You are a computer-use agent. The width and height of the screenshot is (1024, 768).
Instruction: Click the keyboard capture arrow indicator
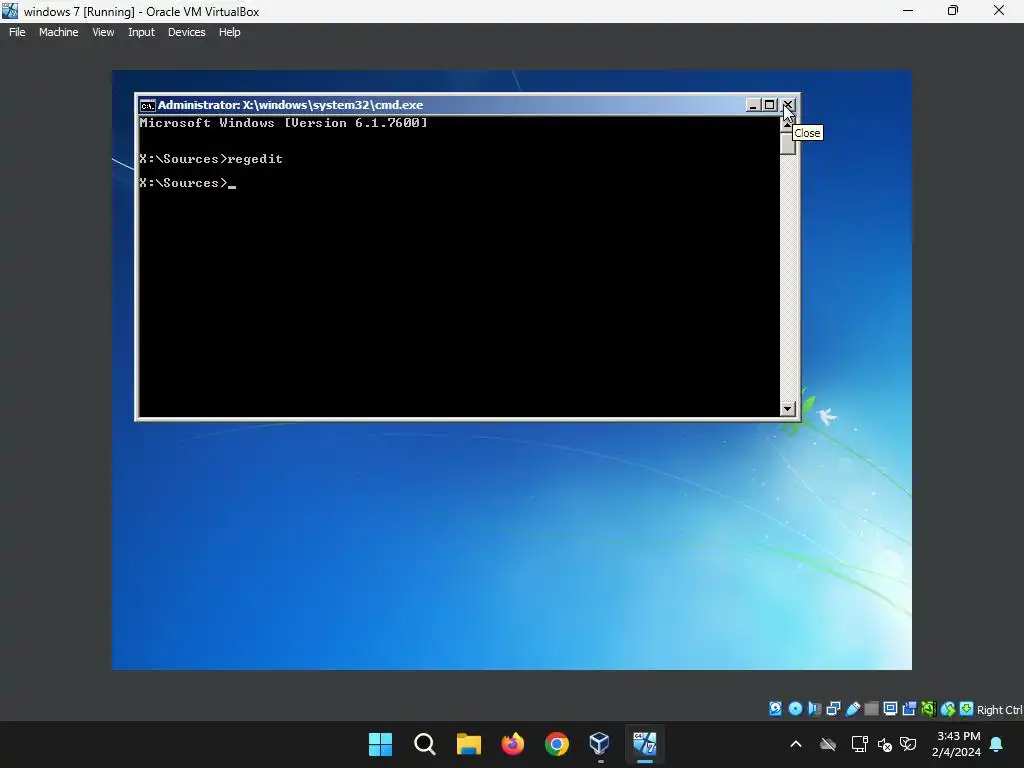(967, 709)
